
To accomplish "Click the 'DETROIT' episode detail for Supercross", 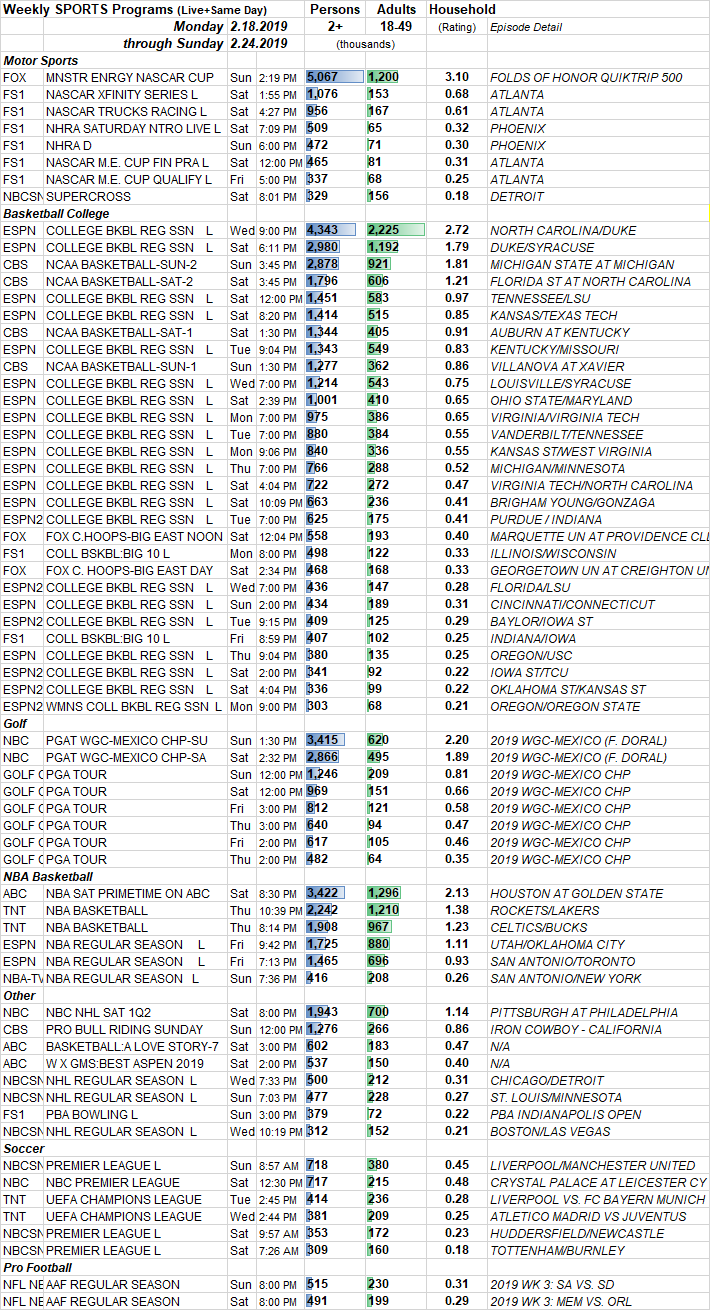I will pos(517,196).
